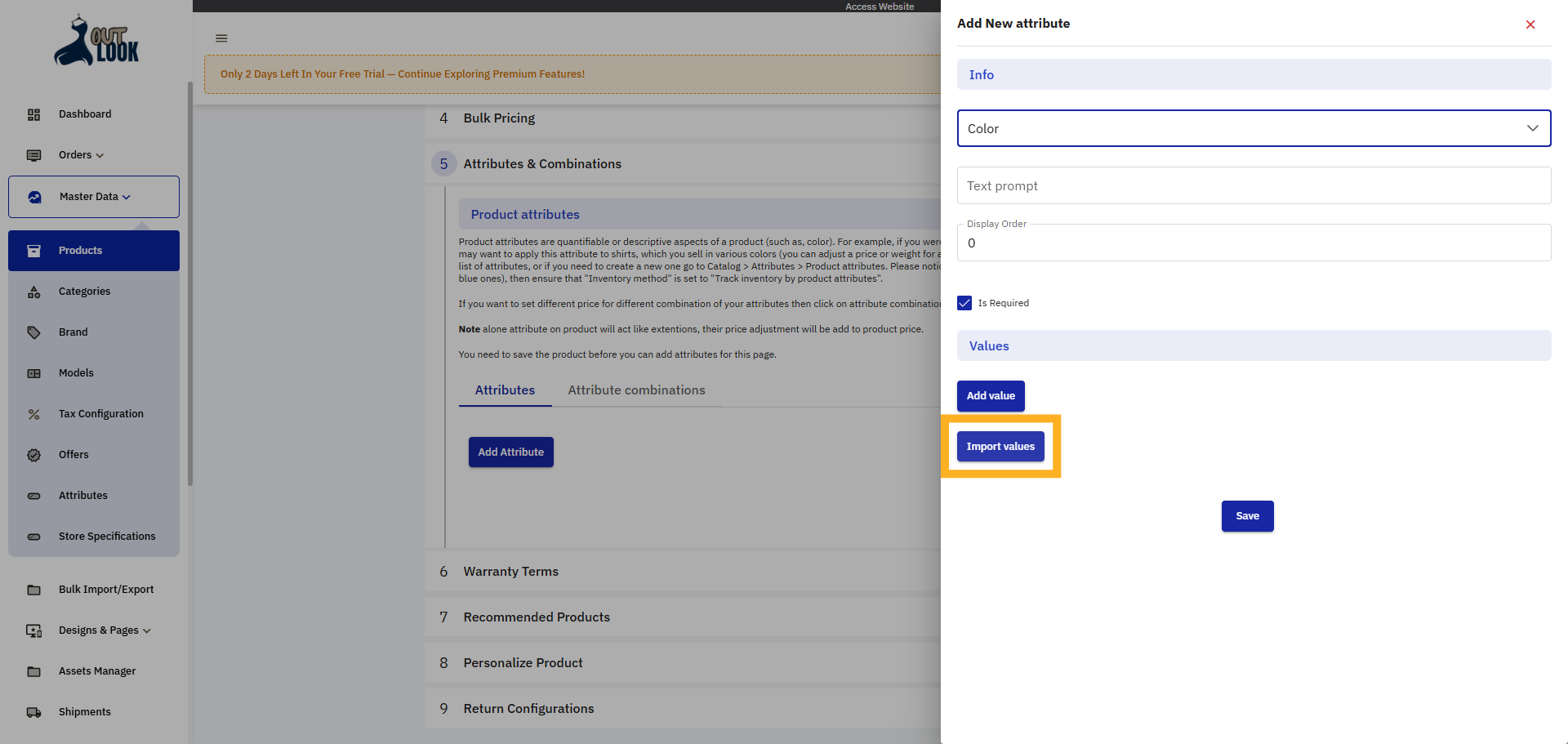The height and width of the screenshot is (744, 1568).
Task: Click the Designs & Pages icon
Action: (33, 630)
